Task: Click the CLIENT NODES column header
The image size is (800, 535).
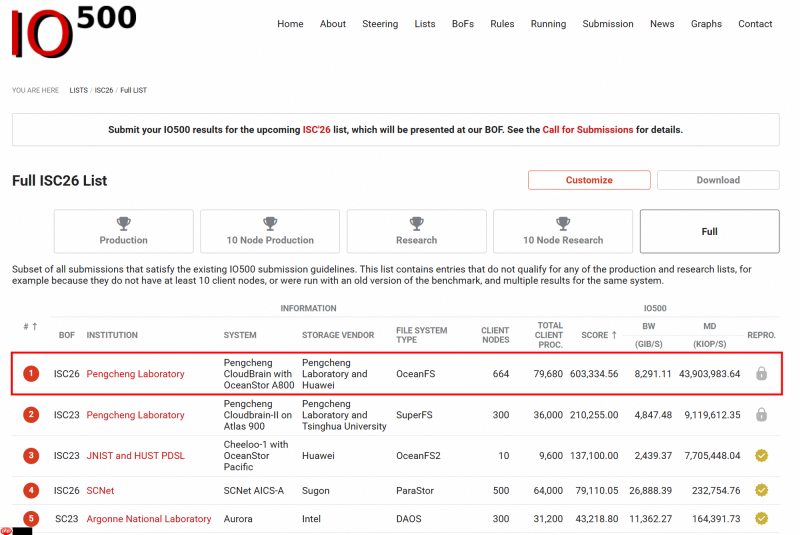Action: pyautogui.click(x=495, y=335)
